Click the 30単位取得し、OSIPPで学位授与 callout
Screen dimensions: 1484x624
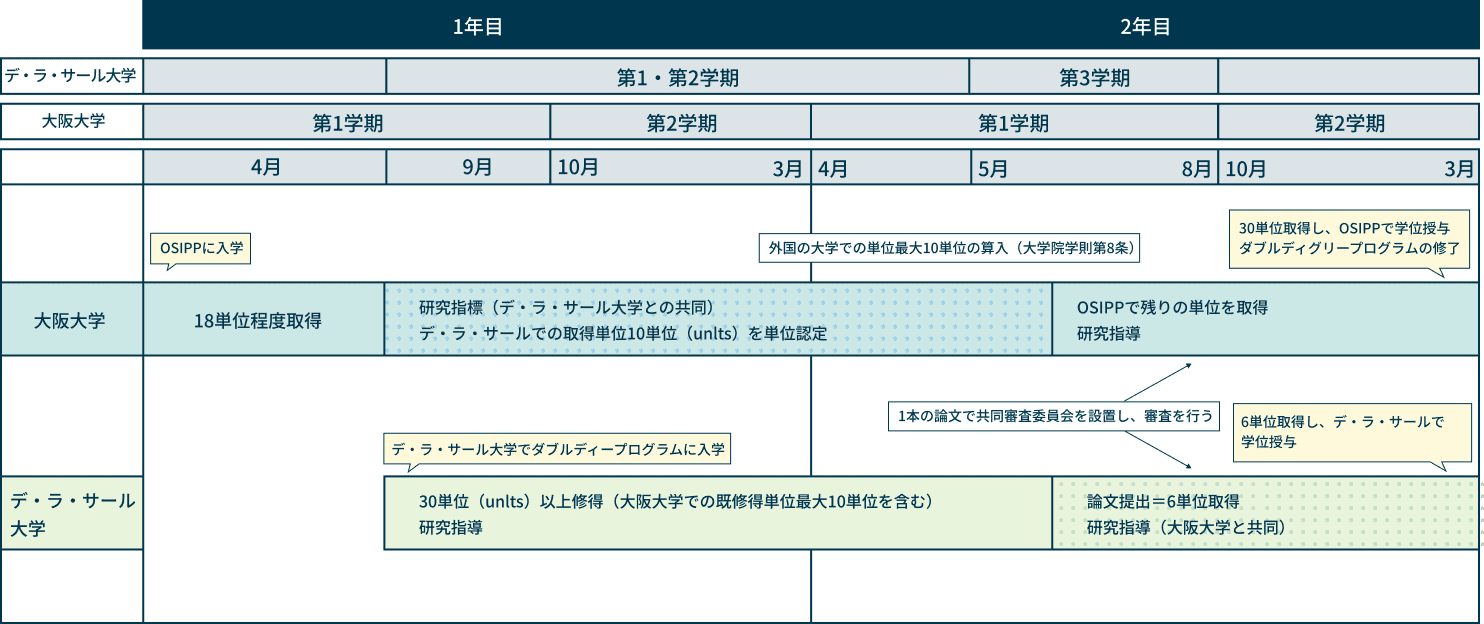1348,238
